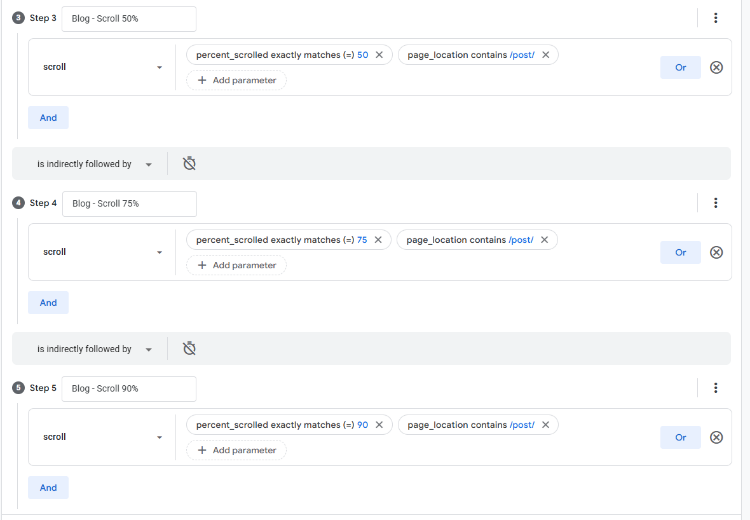Remove the Step 3 scroll condition
750x520 pixels.
coord(716,67)
